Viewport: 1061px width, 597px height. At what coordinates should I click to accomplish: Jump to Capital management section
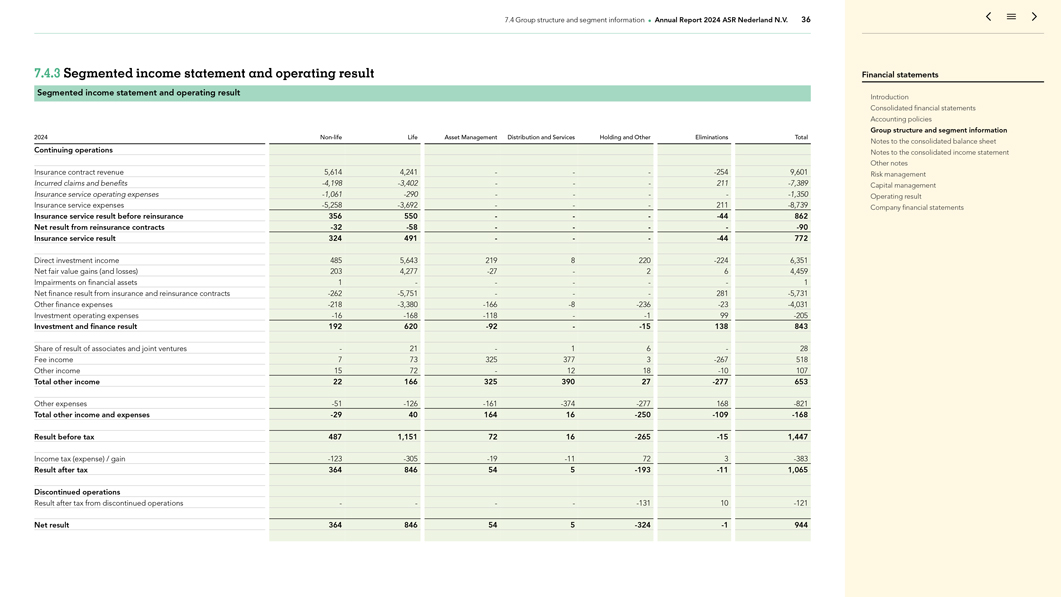click(903, 185)
